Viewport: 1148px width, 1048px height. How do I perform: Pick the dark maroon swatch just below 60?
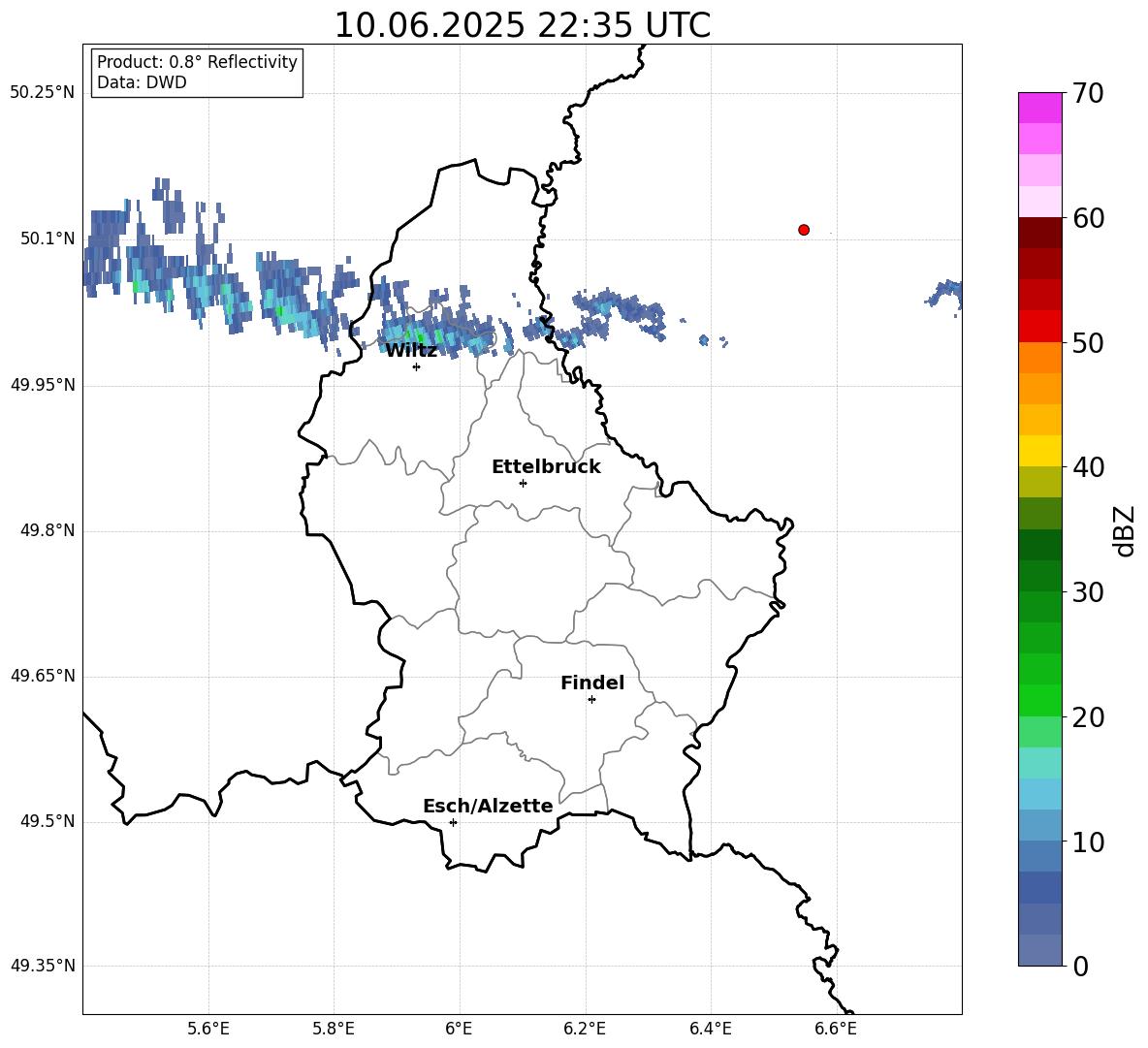tap(1040, 233)
